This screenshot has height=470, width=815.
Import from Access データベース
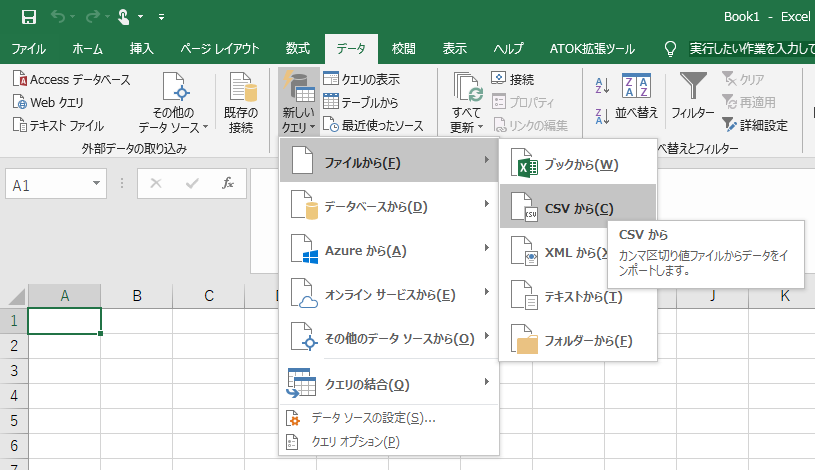coord(72,80)
